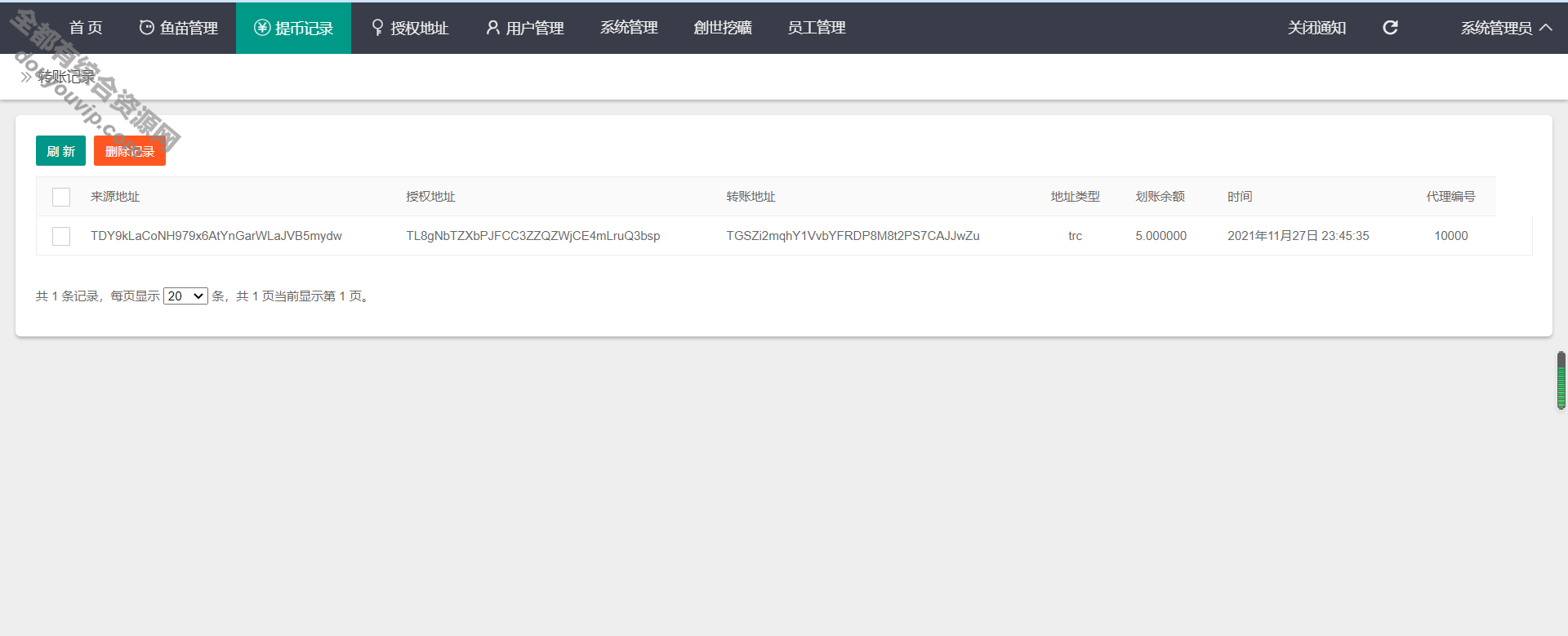Click authorized address TL8gNbTZXbPJFCC3ZZQZWjCE4mLruQ3bsp
Image resolution: width=1568 pixels, height=636 pixels.
[533, 236]
